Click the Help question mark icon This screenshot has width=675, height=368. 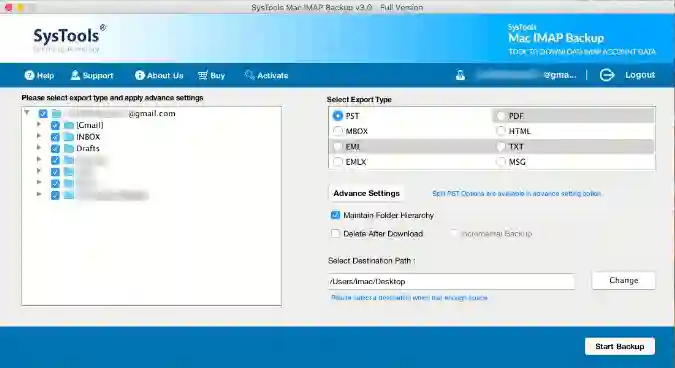(29, 75)
